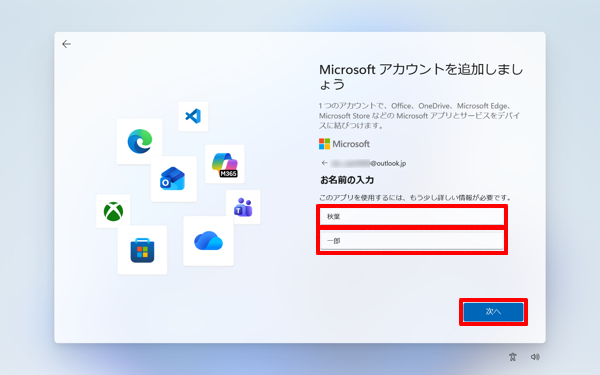Focus the surname field containing 秋葉

click(x=412, y=217)
